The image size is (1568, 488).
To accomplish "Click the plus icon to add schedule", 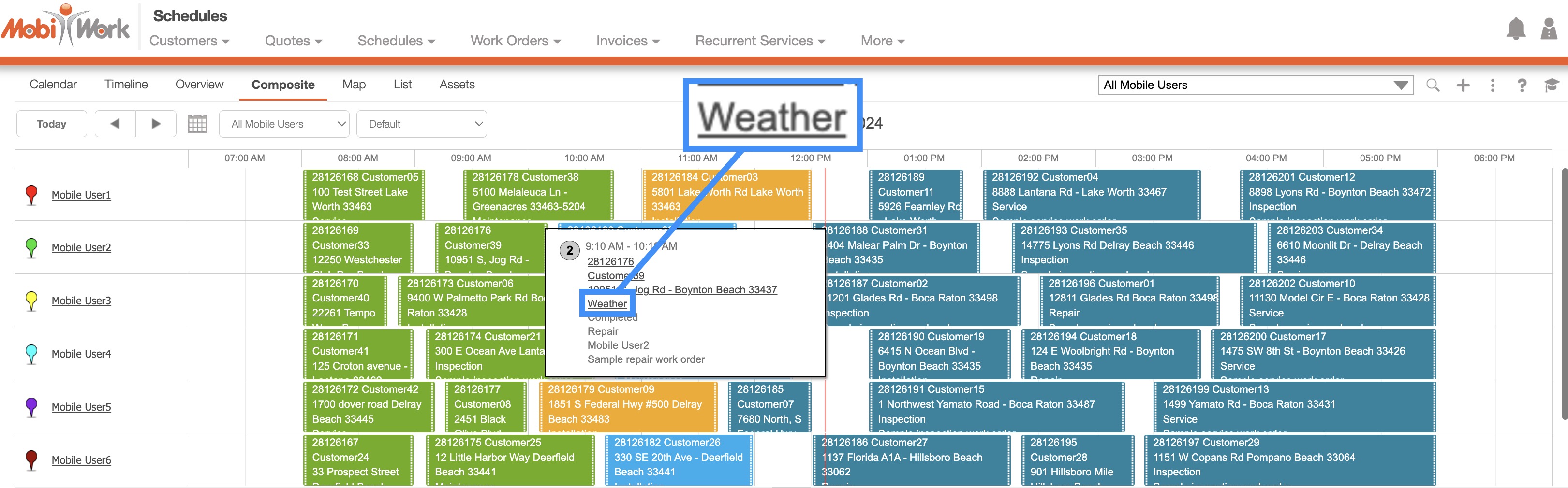I will [x=1463, y=85].
